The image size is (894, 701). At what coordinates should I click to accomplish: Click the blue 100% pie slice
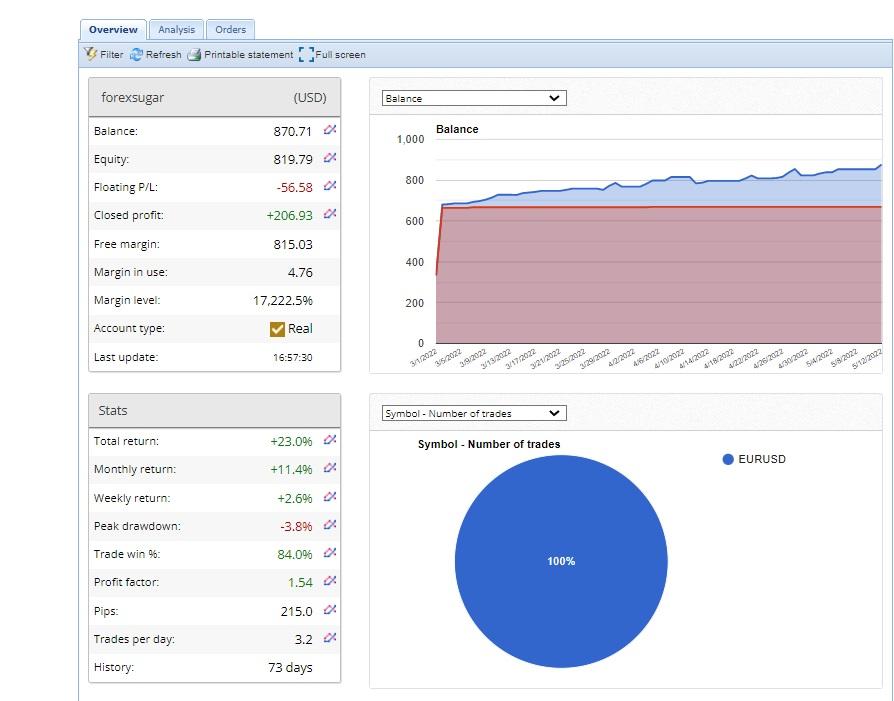pyautogui.click(x=561, y=561)
